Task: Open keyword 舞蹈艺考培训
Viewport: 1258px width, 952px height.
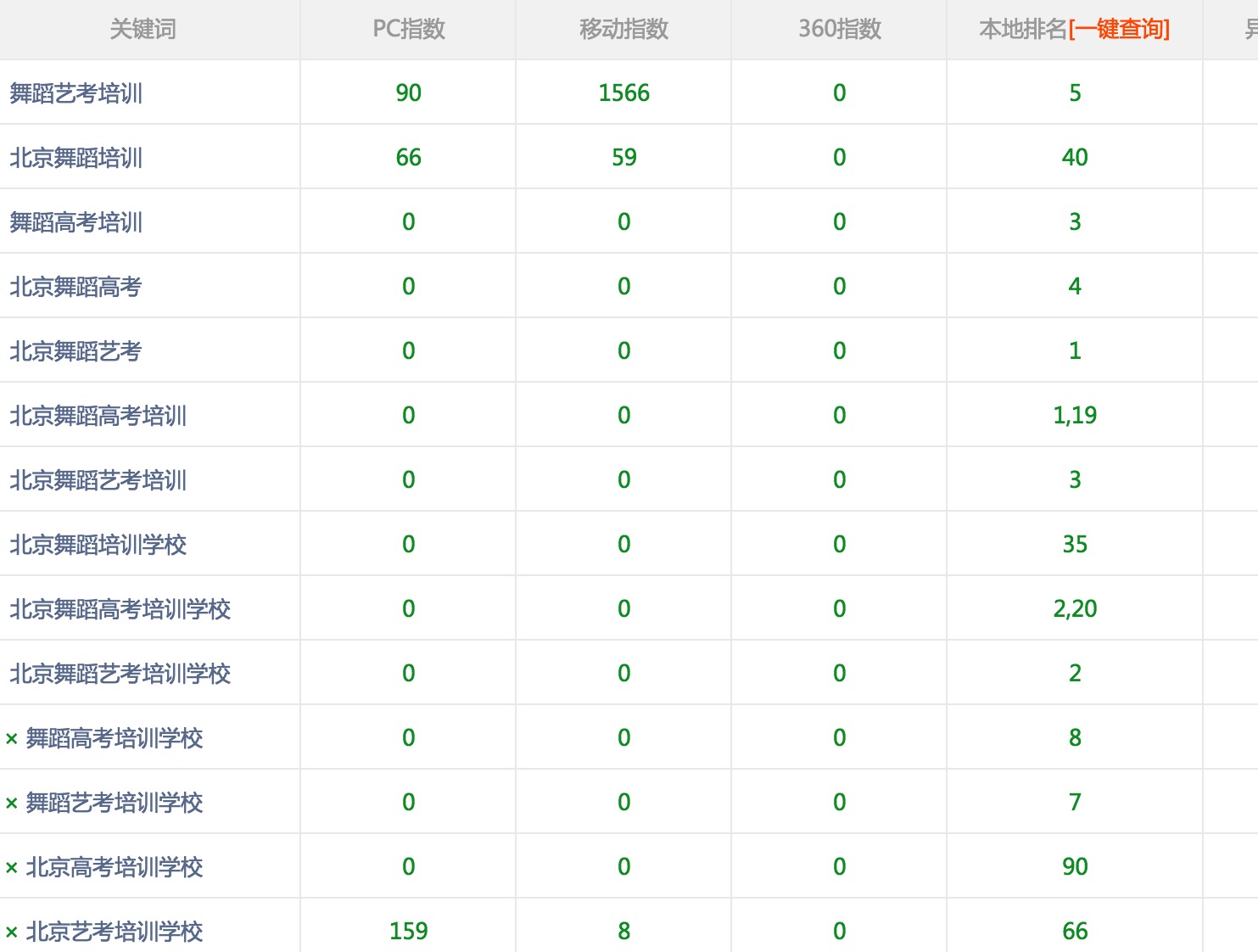Action: coord(75,93)
